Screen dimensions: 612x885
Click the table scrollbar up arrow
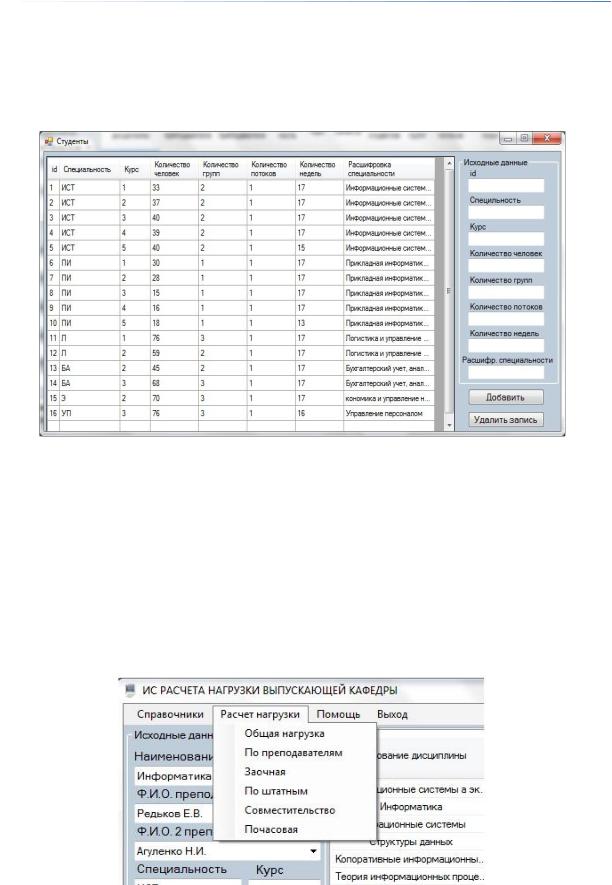click(449, 163)
